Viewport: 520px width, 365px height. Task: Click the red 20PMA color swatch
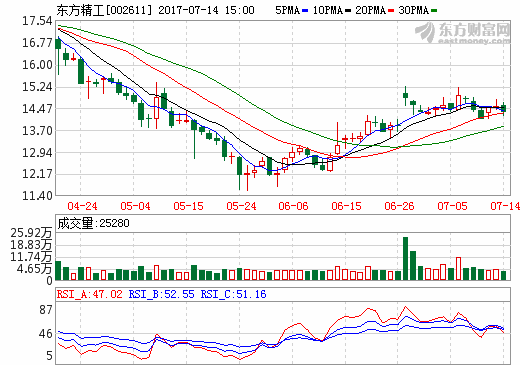click(x=391, y=11)
